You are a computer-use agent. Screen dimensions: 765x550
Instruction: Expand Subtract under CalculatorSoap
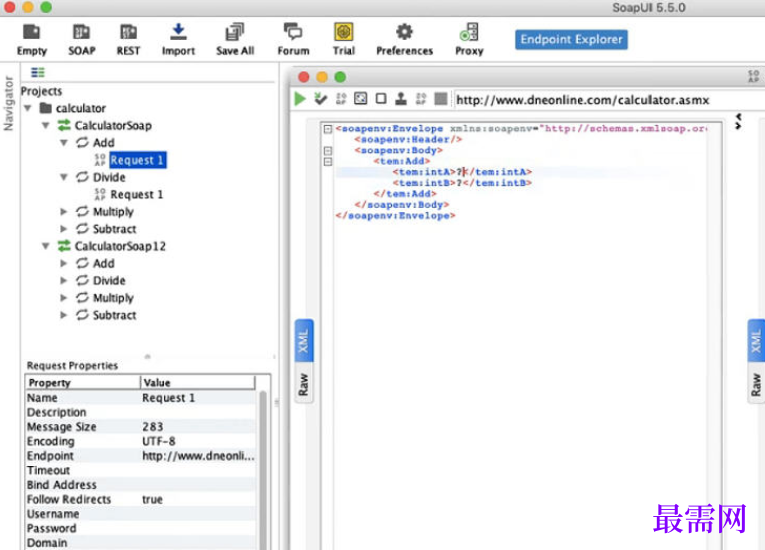(63, 229)
